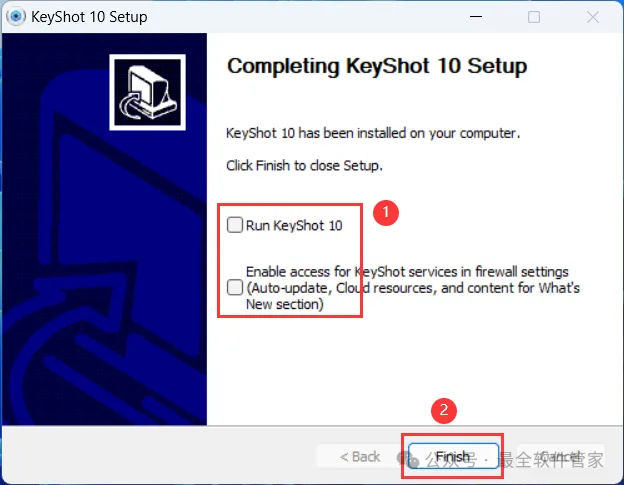Click the installer computer logo image
The image size is (624, 485).
click(147, 92)
